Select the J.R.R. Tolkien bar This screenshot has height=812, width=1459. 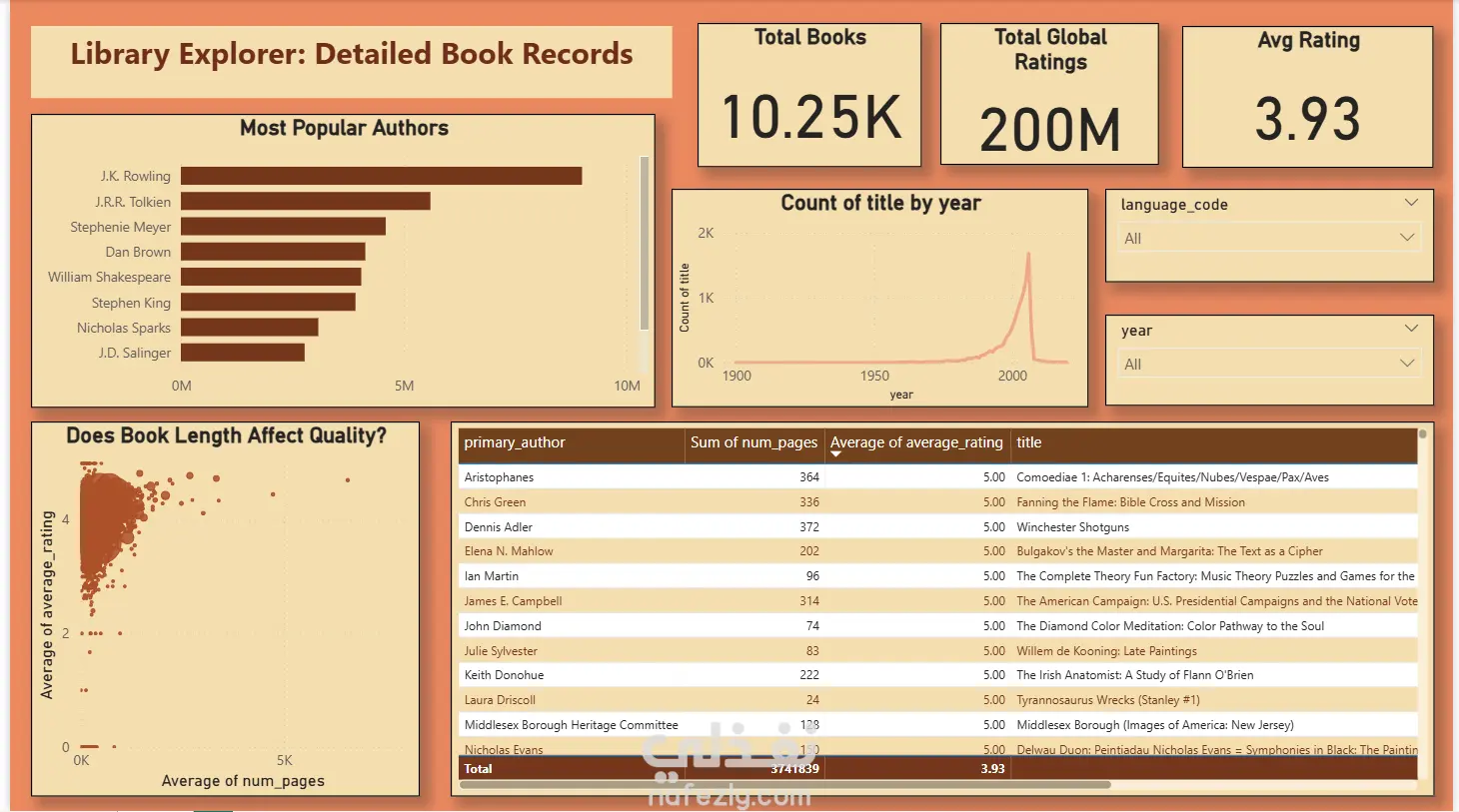coord(306,202)
